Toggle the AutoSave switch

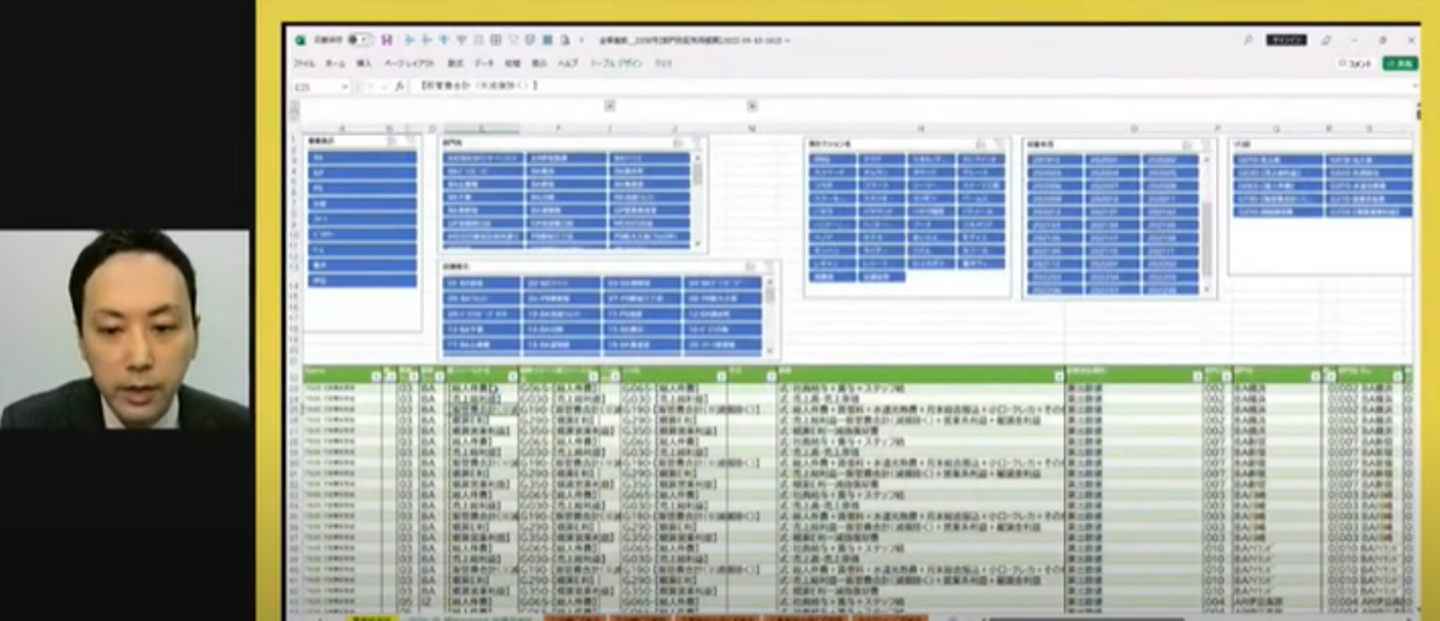pos(360,40)
